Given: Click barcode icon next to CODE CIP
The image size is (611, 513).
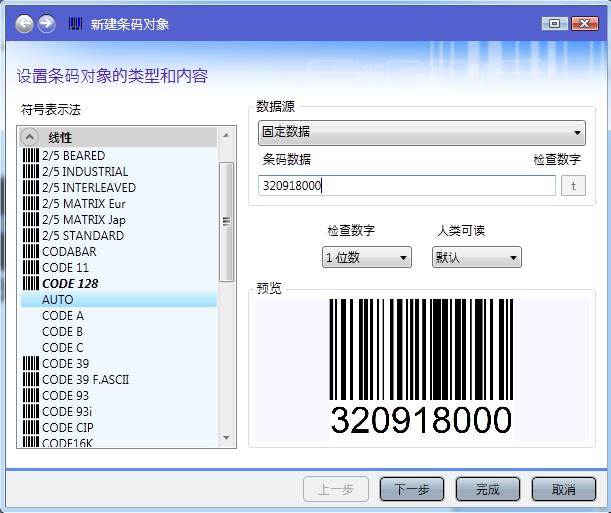Looking at the screenshot, I should [31, 427].
